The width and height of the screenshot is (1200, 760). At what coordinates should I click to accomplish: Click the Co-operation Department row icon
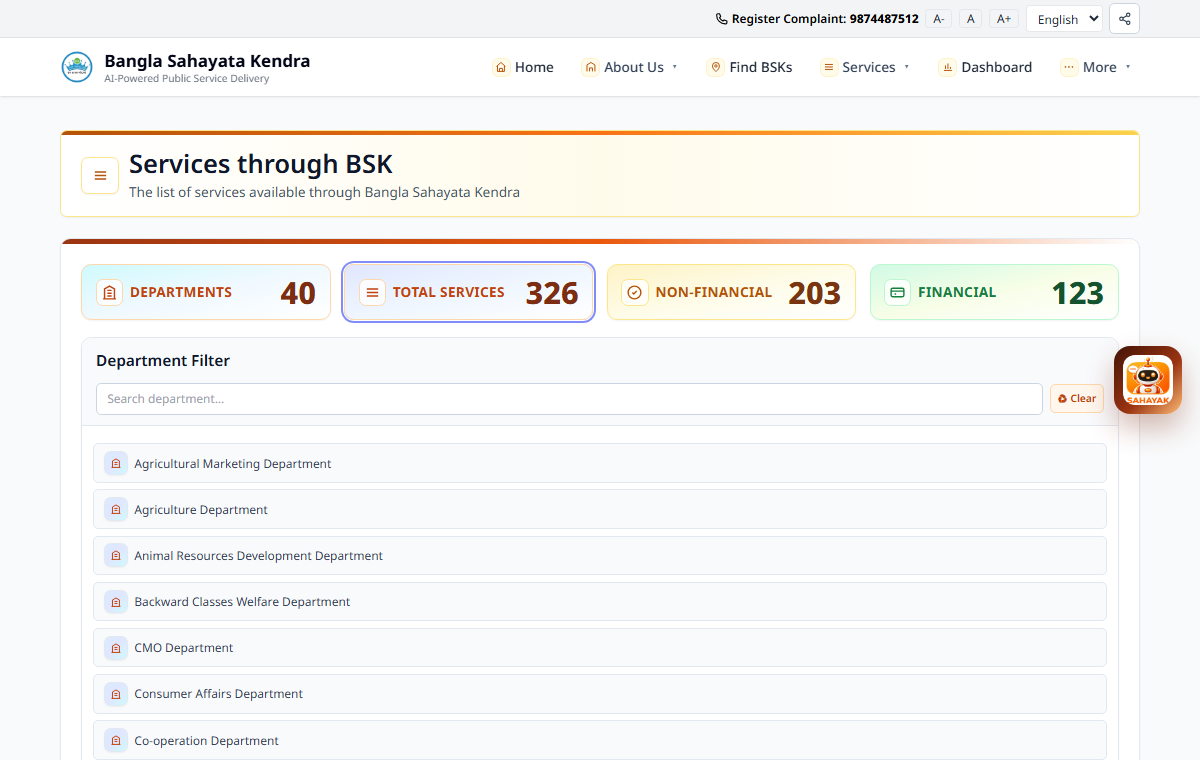point(116,740)
